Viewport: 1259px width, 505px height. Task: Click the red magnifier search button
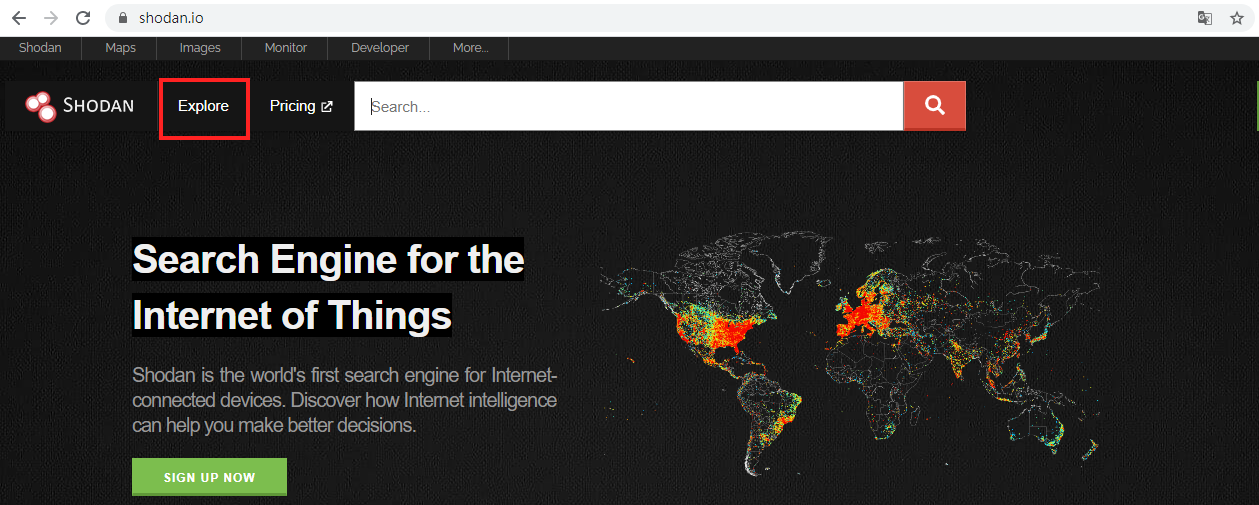tap(934, 106)
